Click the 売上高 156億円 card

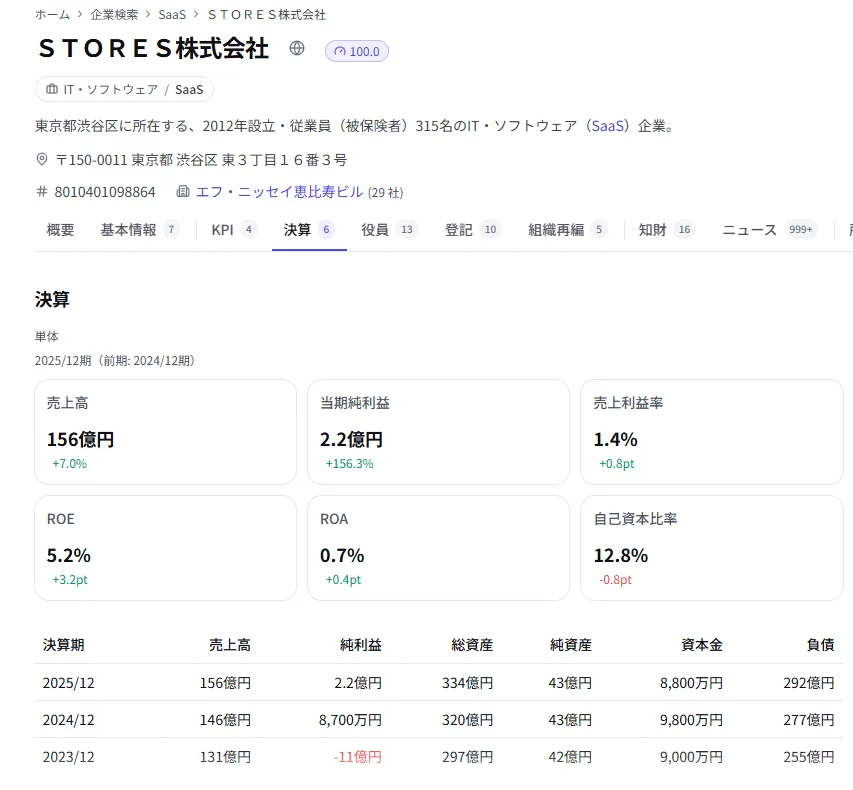click(x=165, y=432)
